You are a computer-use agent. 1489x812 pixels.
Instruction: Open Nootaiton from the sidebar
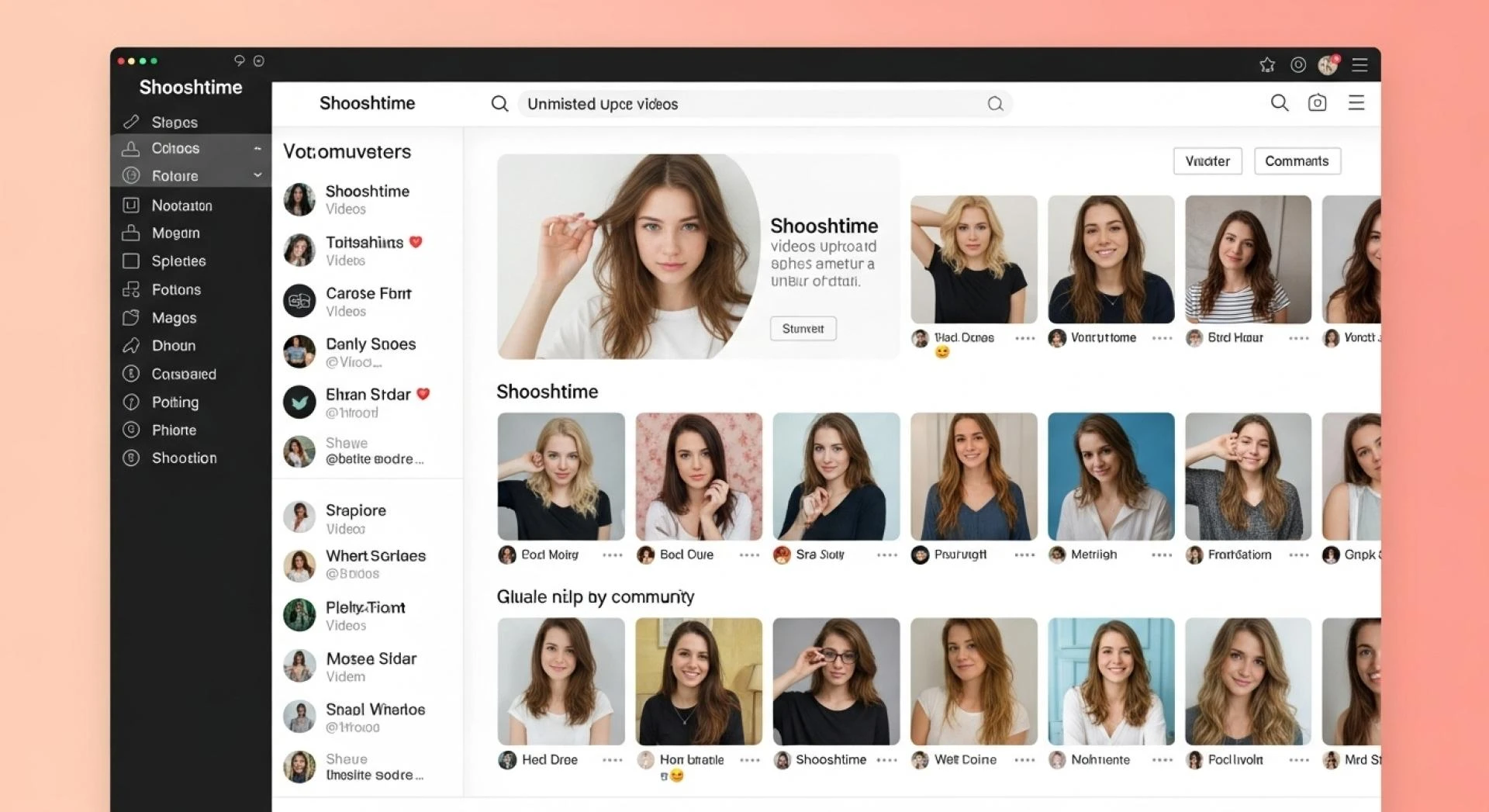[181, 206]
